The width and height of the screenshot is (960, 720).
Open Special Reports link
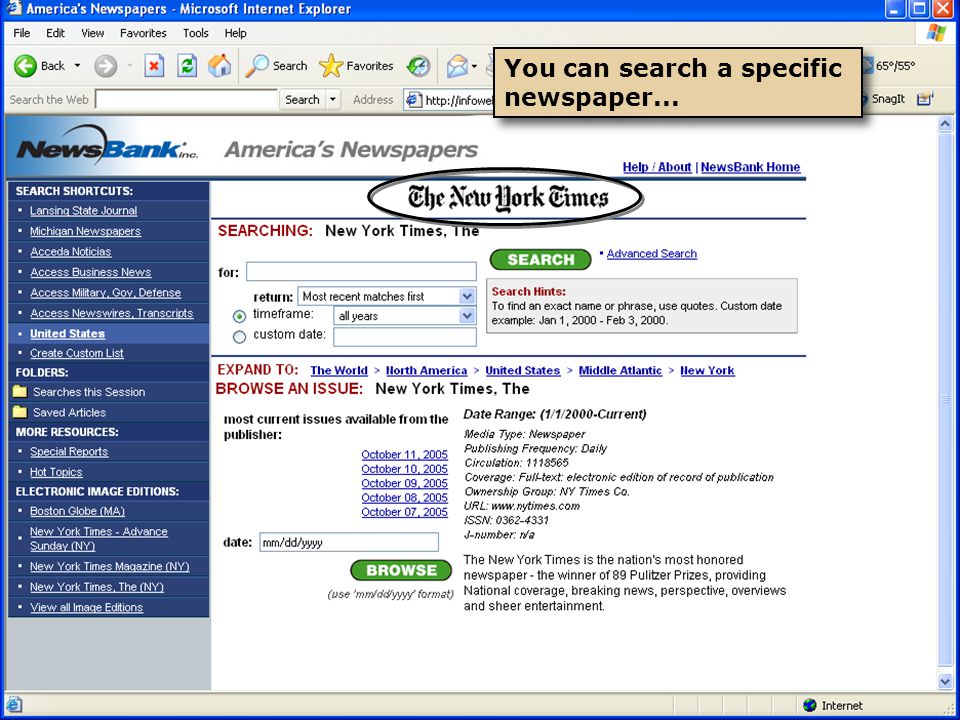pos(69,451)
